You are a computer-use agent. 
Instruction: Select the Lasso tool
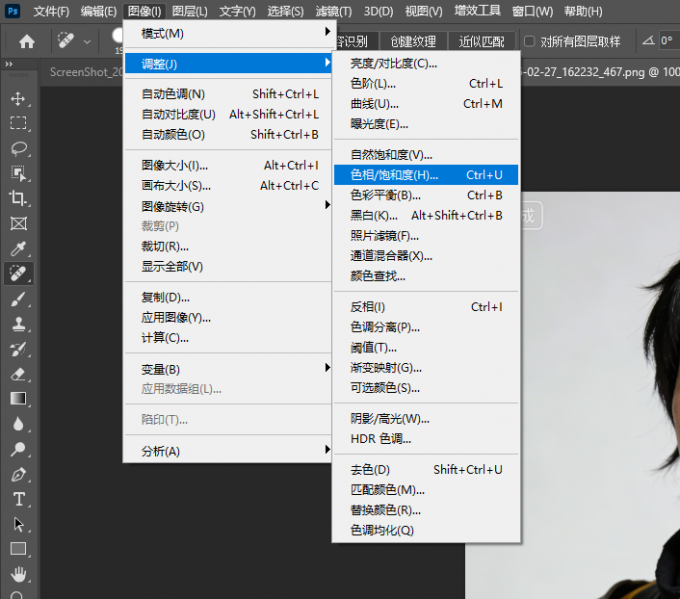click(x=18, y=148)
